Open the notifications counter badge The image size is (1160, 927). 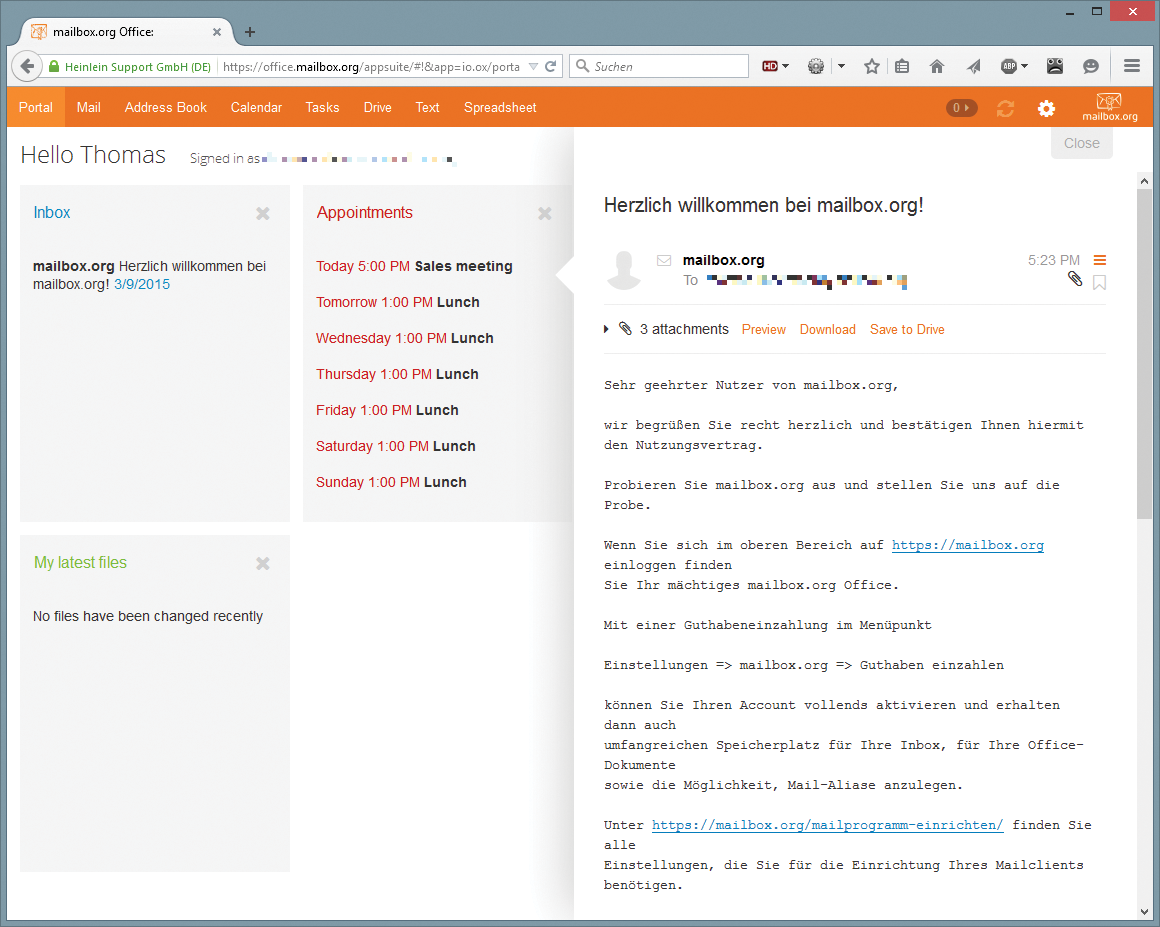pos(961,108)
